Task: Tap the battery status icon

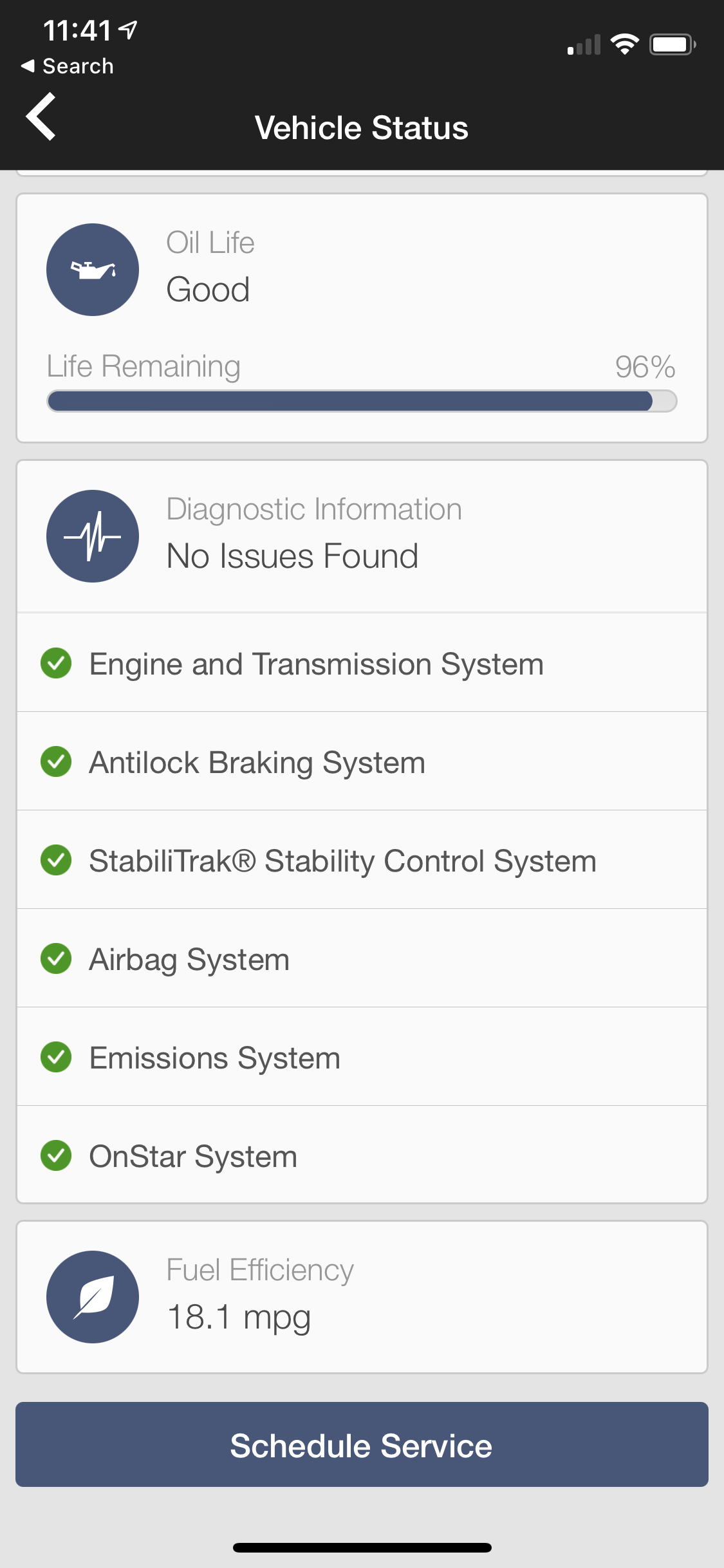Action: [672, 44]
